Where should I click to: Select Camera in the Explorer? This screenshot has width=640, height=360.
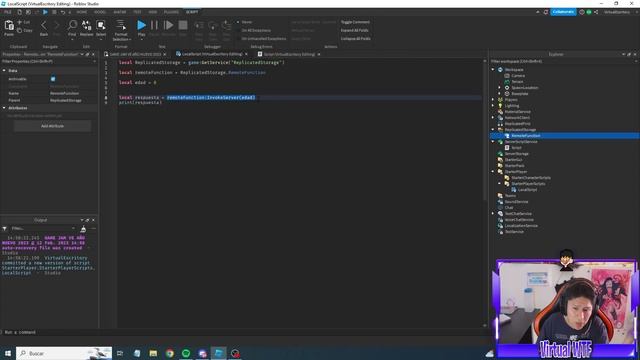point(518,76)
